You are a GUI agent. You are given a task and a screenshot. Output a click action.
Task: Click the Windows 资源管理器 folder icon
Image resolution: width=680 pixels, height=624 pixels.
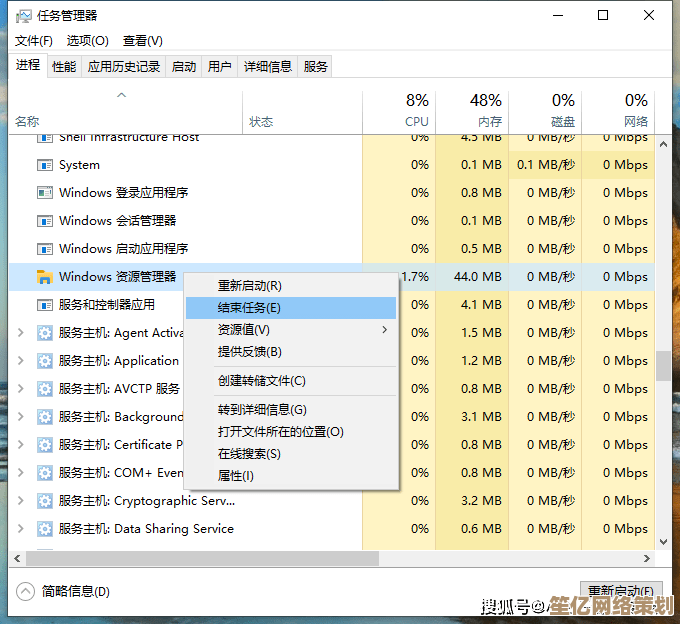point(44,277)
